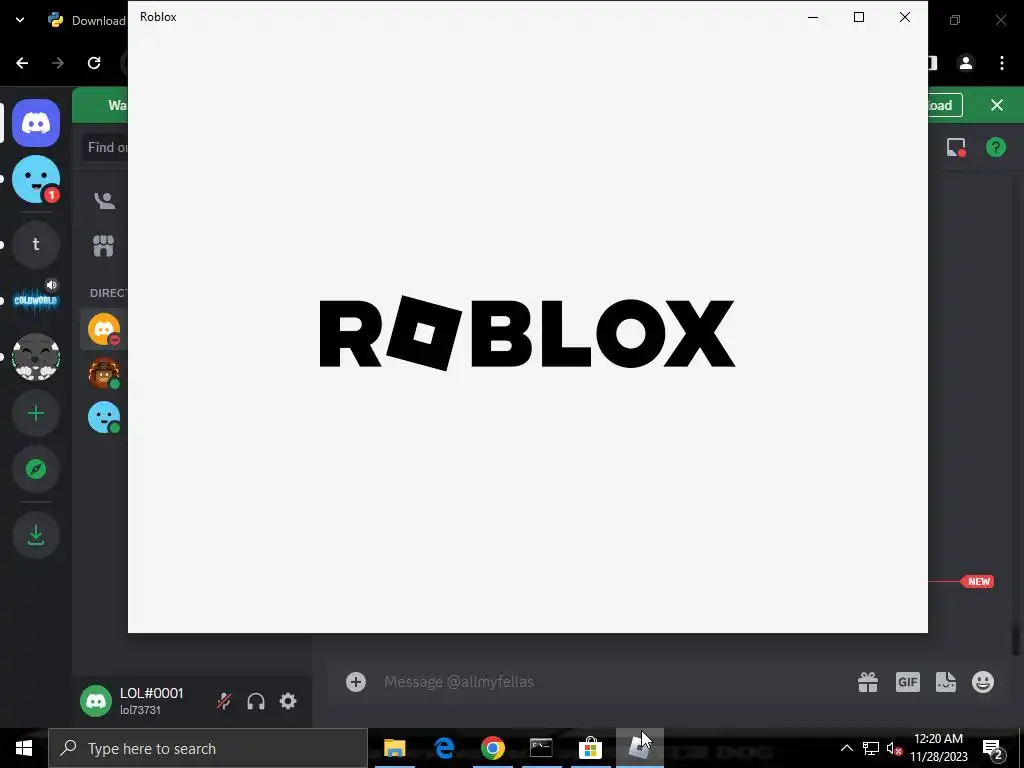Open browser three-dot menu

pos(1002,63)
